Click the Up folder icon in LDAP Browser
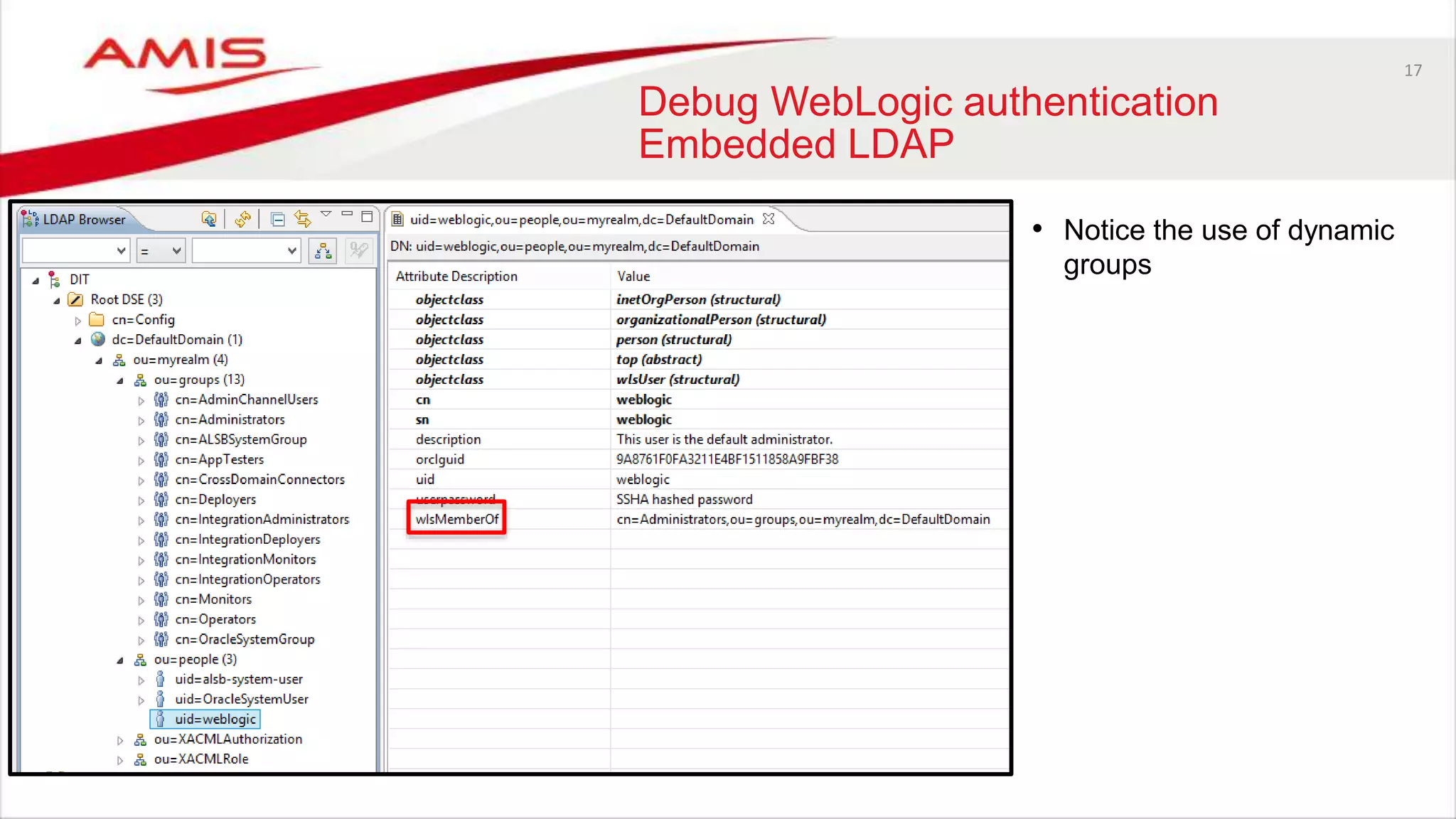Image resolution: width=1456 pixels, height=819 pixels. (208, 219)
